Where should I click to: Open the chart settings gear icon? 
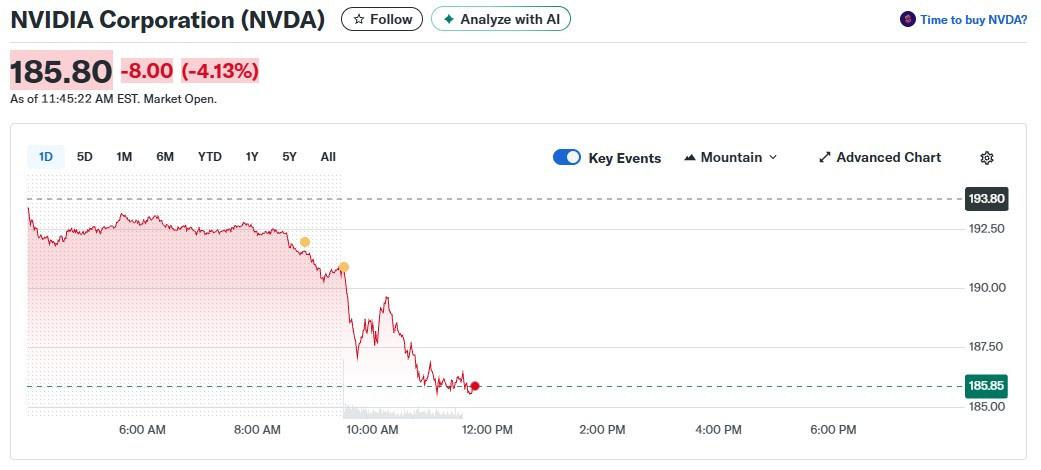click(x=987, y=158)
